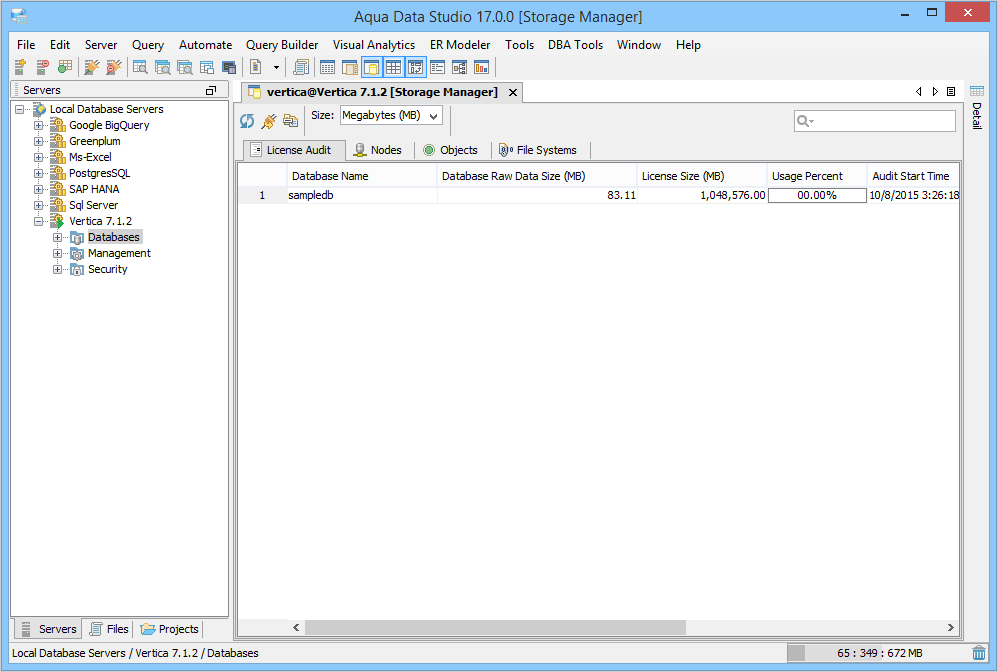The width and height of the screenshot is (998, 672).
Task: Switch to the Servers bottom tab
Action: pos(49,629)
